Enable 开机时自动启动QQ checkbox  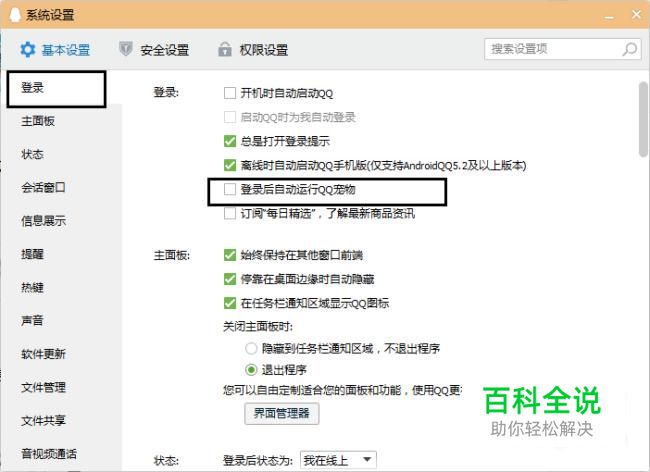230,93
